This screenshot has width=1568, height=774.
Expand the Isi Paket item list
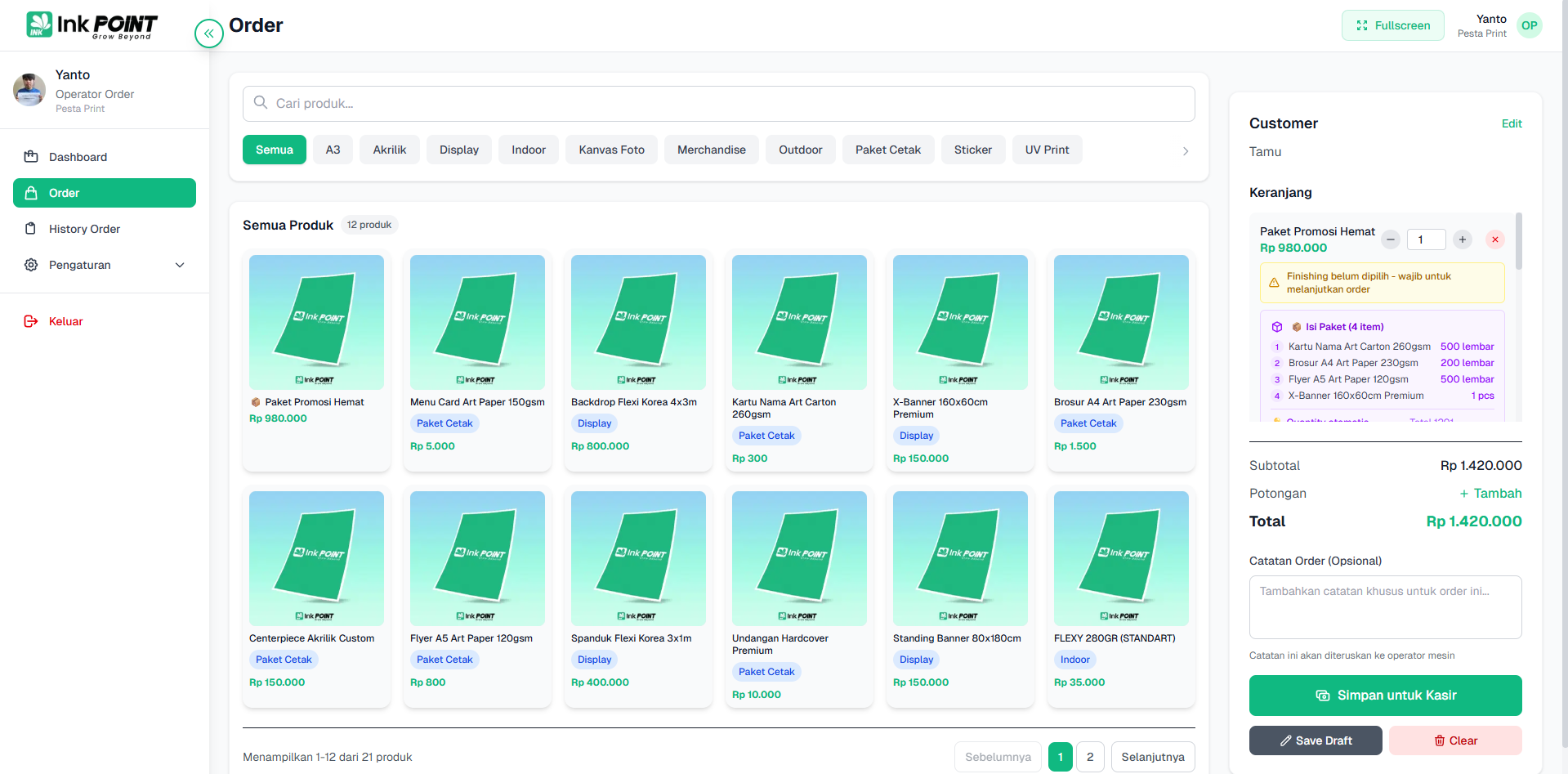1343,327
